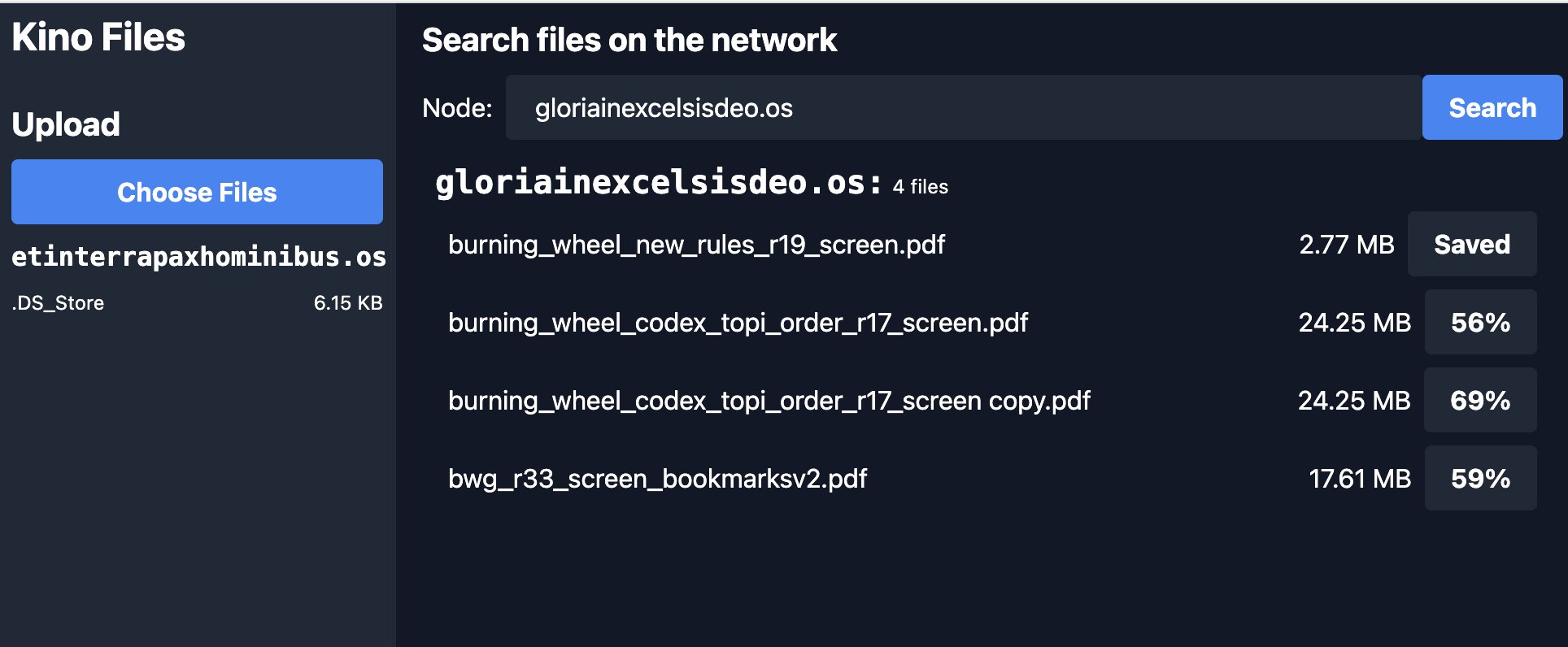Click the 6.15 KB file size
The width and height of the screenshot is (1568, 647).
point(348,303)
